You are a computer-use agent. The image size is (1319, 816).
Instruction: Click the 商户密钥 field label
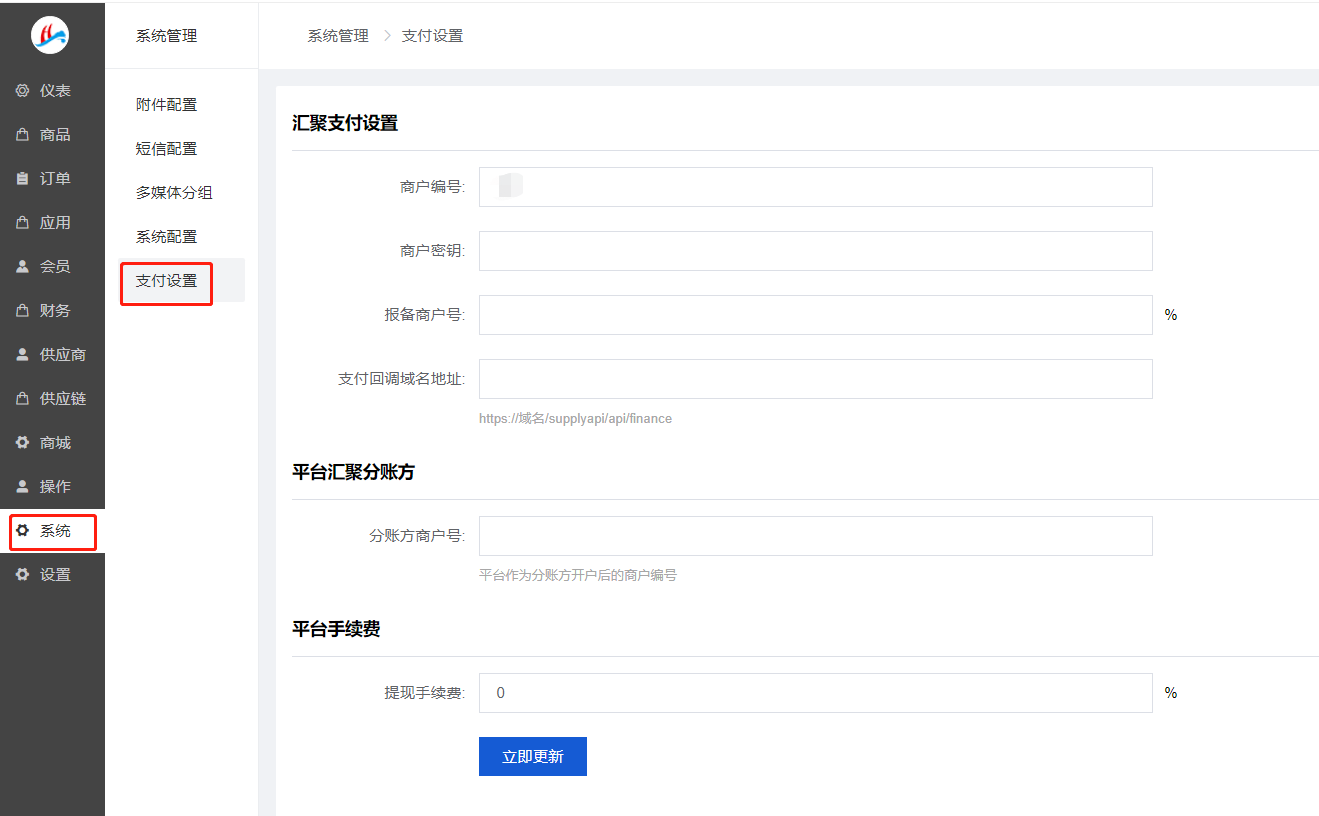(432, 251)
